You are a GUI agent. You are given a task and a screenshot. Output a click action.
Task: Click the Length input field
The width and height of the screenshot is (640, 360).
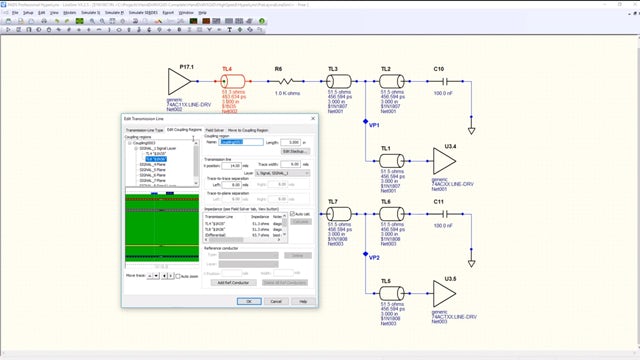click(291, 142)
